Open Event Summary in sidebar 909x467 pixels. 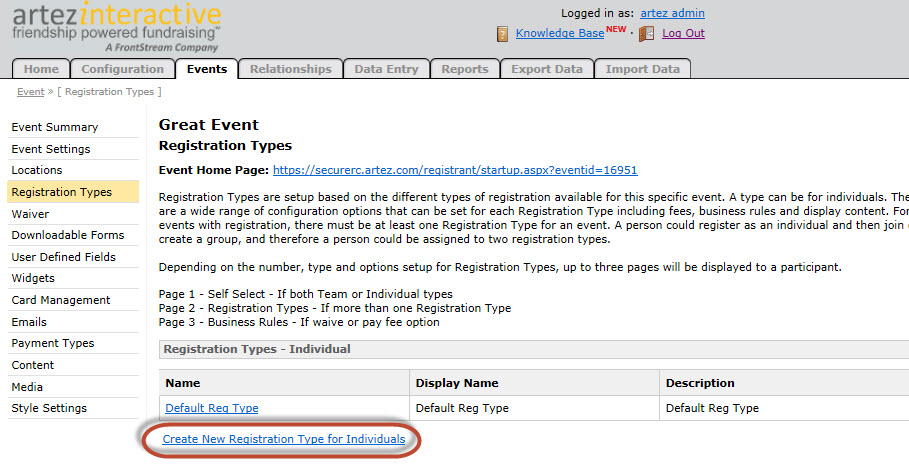73,127
